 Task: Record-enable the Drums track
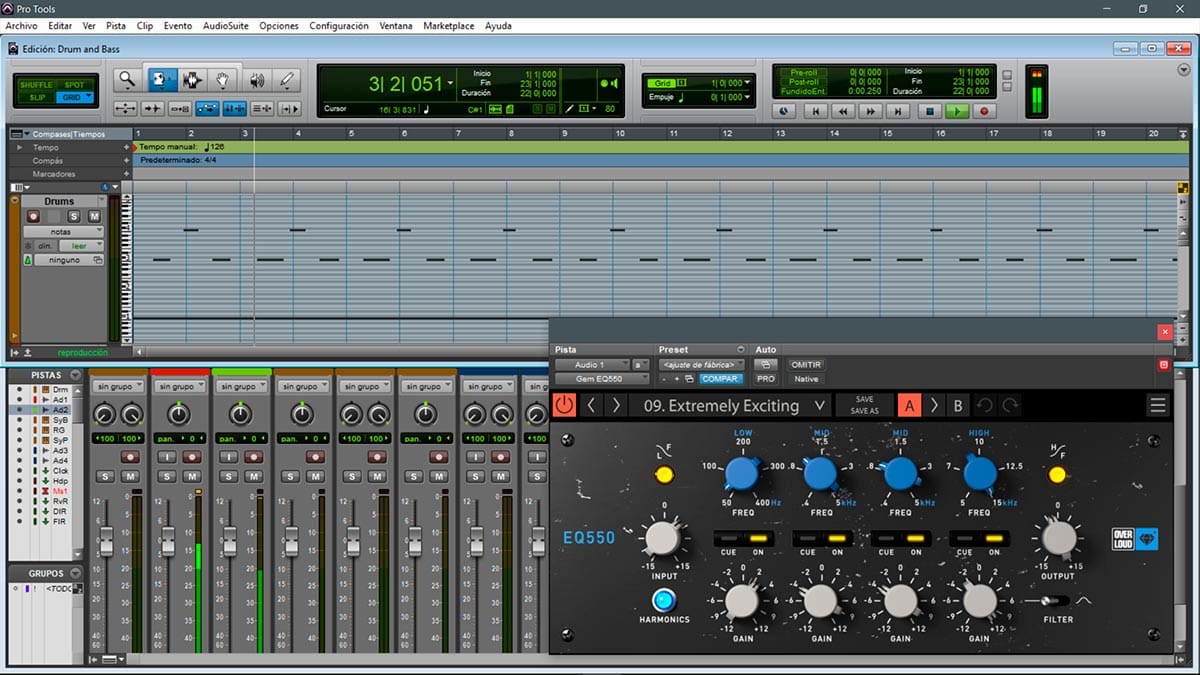click(x=33, y=216)
